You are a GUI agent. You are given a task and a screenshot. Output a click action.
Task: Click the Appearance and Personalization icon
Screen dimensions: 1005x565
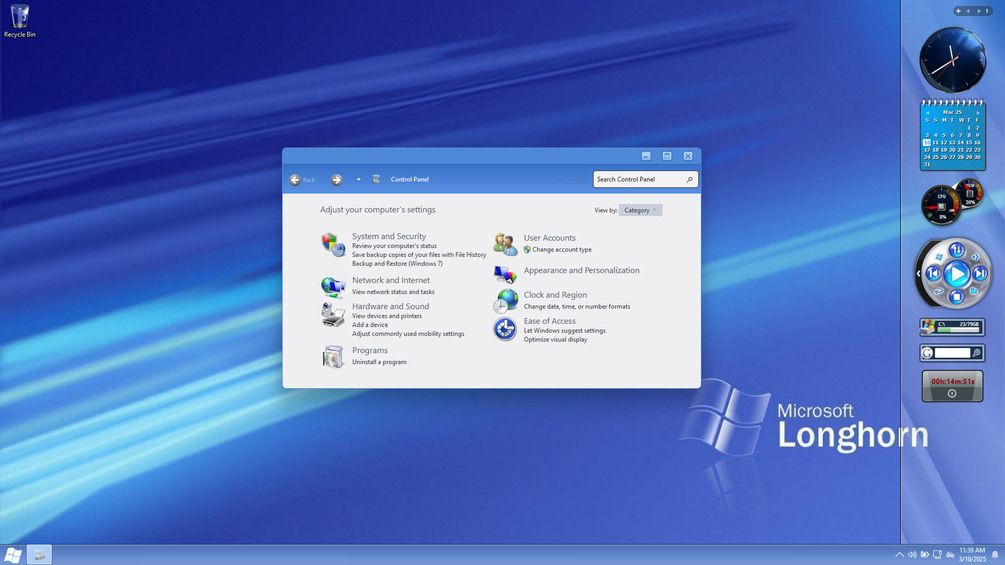coord(505,274)
